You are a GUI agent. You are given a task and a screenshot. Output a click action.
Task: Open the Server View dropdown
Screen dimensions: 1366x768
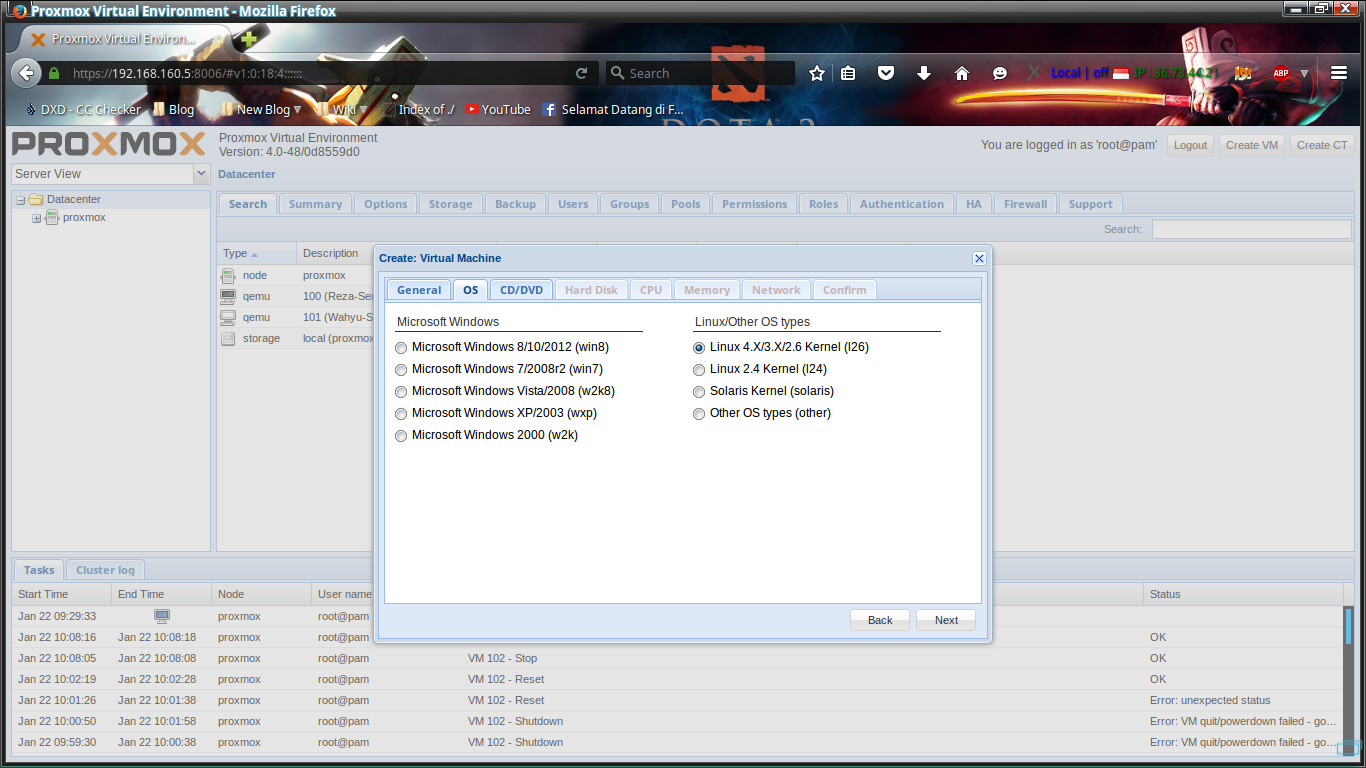click(x=200, y=174)
